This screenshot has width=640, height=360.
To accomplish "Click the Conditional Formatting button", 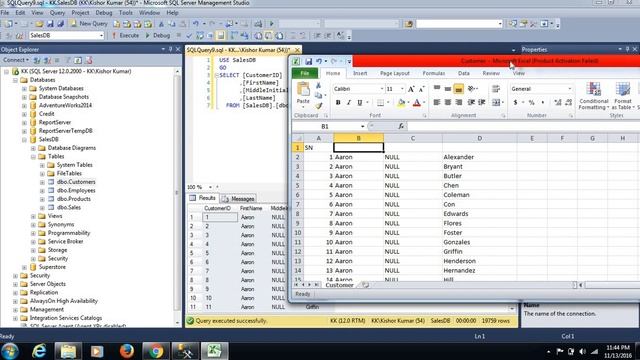I will pos(593,96).
